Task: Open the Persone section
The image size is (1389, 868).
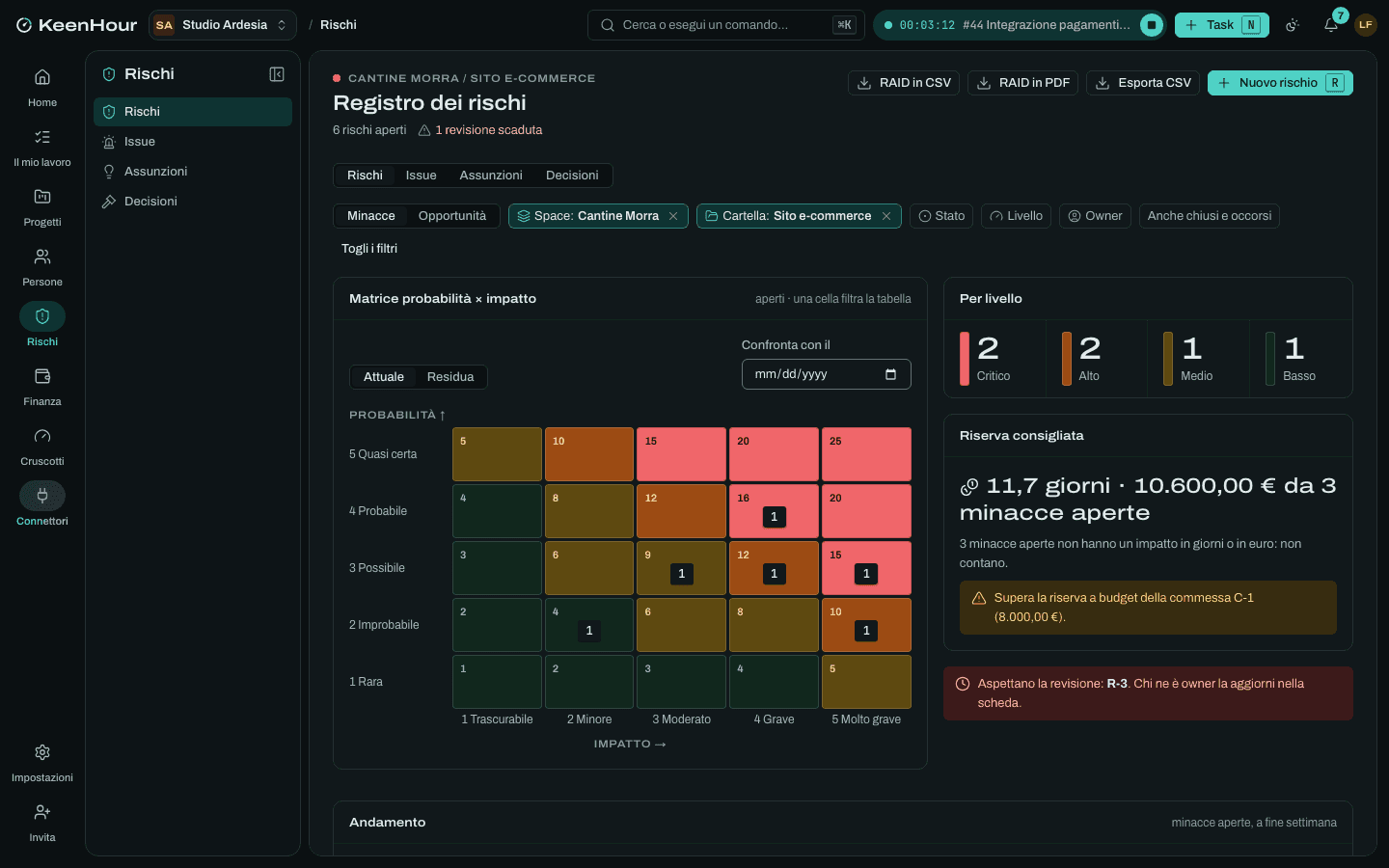Action: (42, 267)
